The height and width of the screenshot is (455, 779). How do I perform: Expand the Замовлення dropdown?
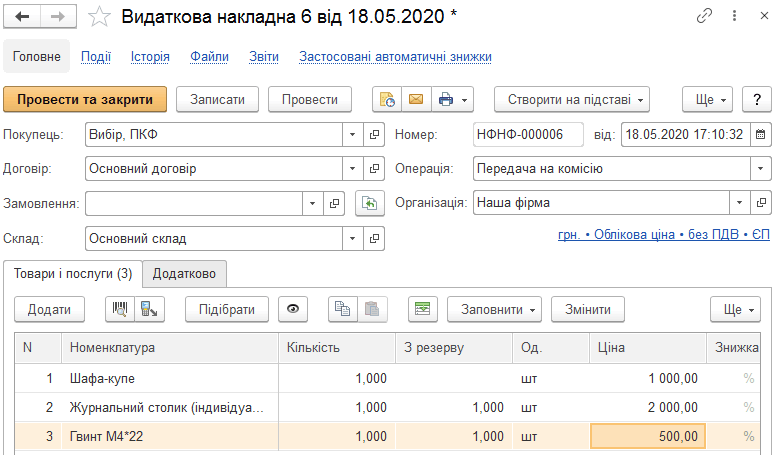click(x=313, y=203)
